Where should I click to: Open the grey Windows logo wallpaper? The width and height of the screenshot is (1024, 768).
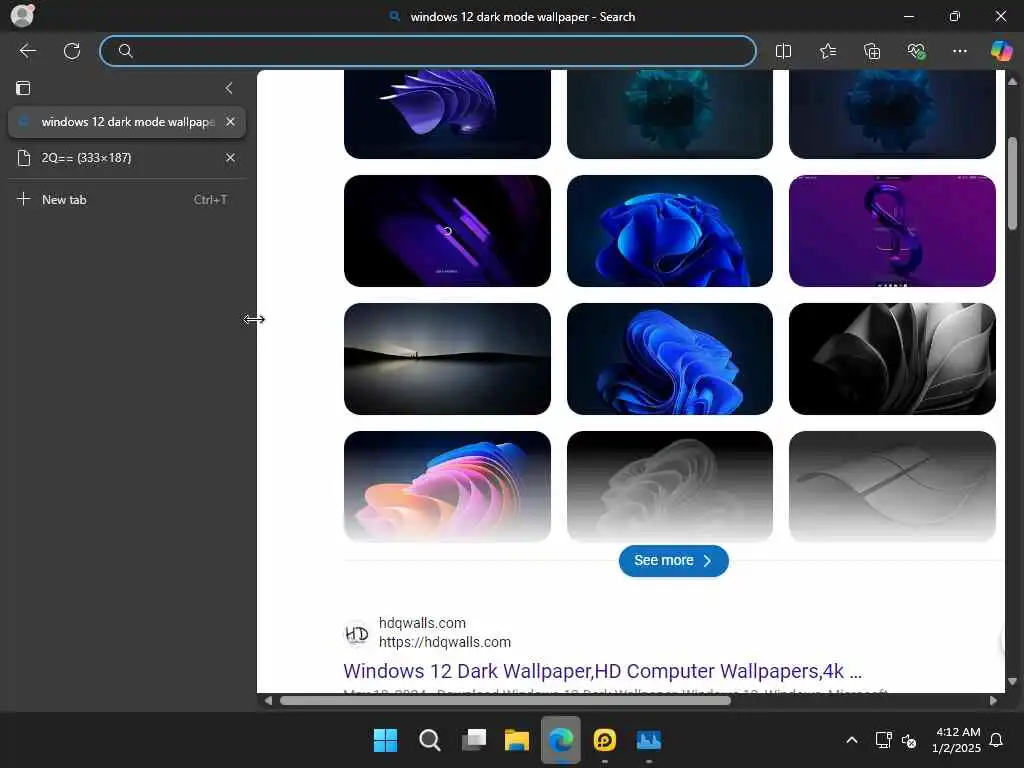pyautogui.click(x=892, y=487)
